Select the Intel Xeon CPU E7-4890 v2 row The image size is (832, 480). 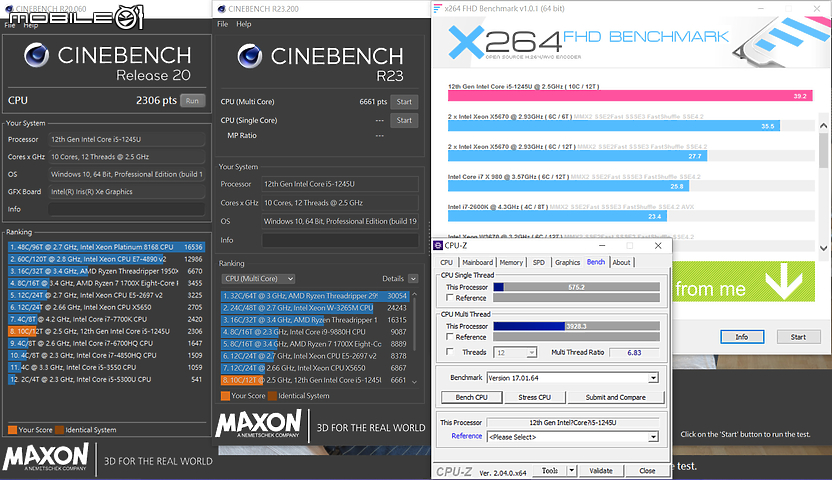[x=106, y=259]
